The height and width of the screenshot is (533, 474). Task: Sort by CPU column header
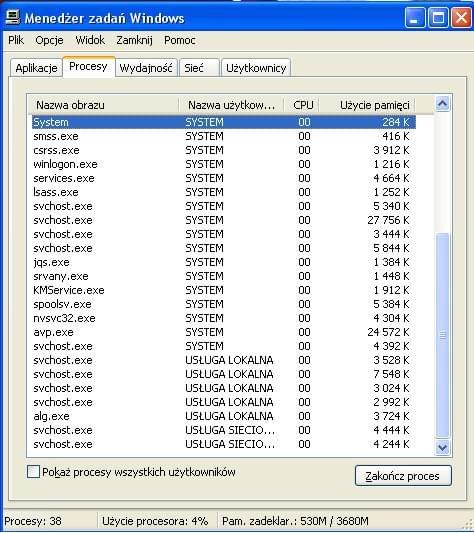(x=301, y=105)
